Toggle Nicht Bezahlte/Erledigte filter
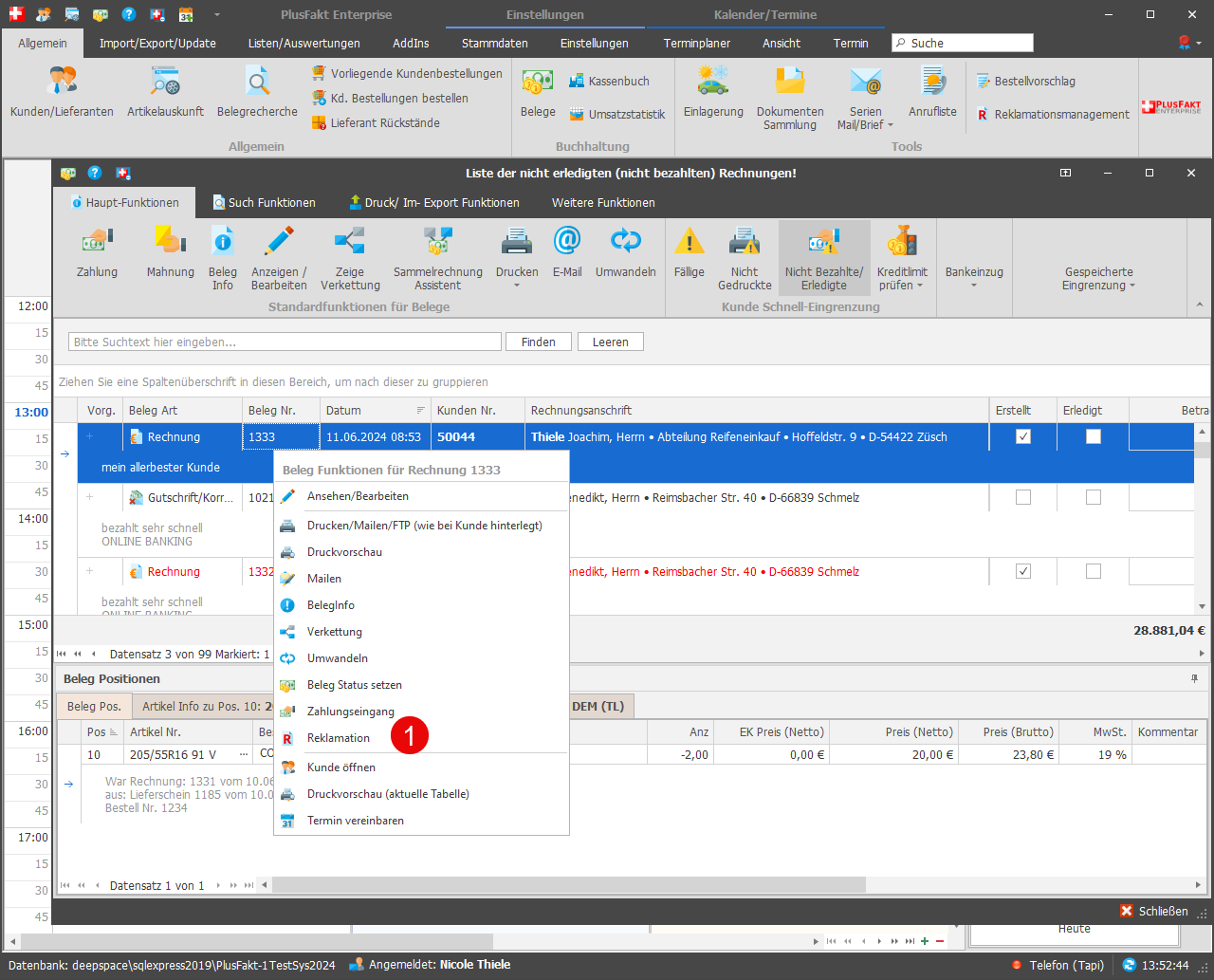 coord(824,259)
